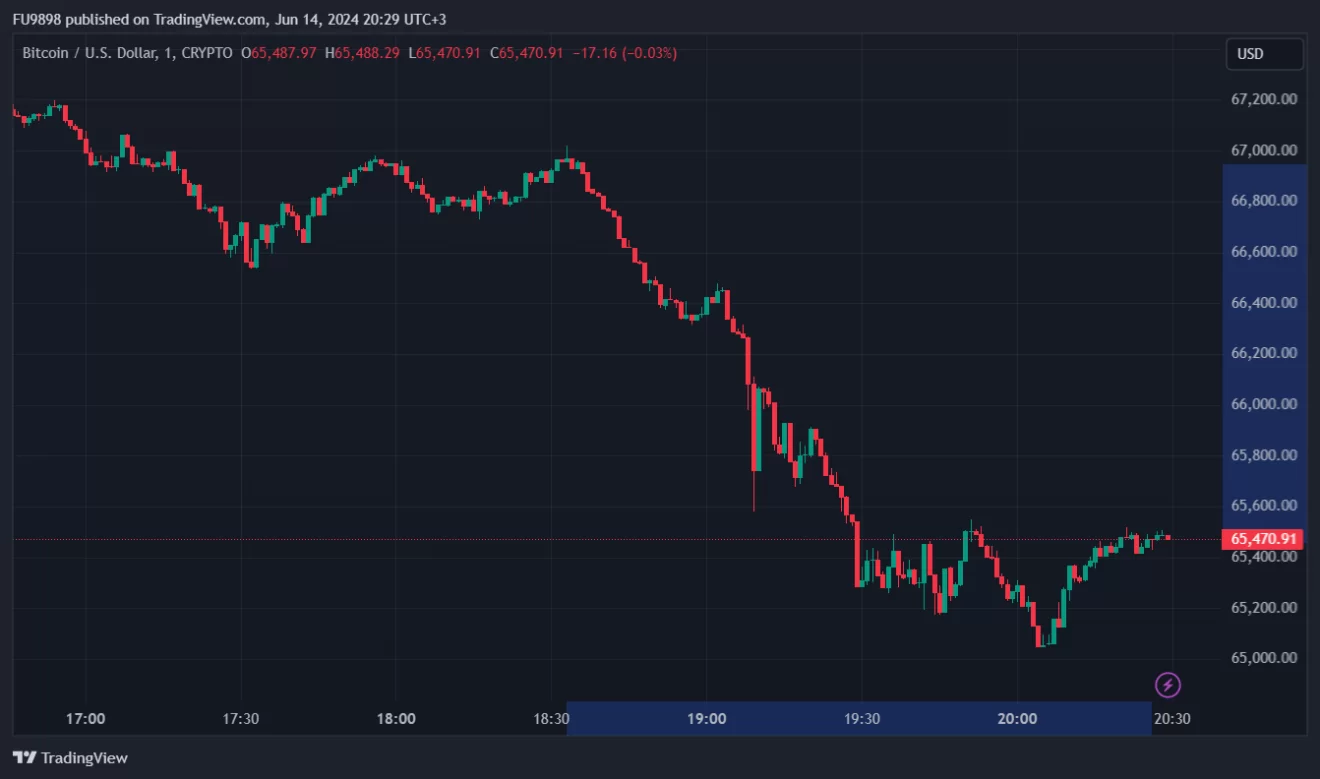Click the 19:00 time axis label
This screenshot has width=1320, height=779.
[x=706, y=718]
